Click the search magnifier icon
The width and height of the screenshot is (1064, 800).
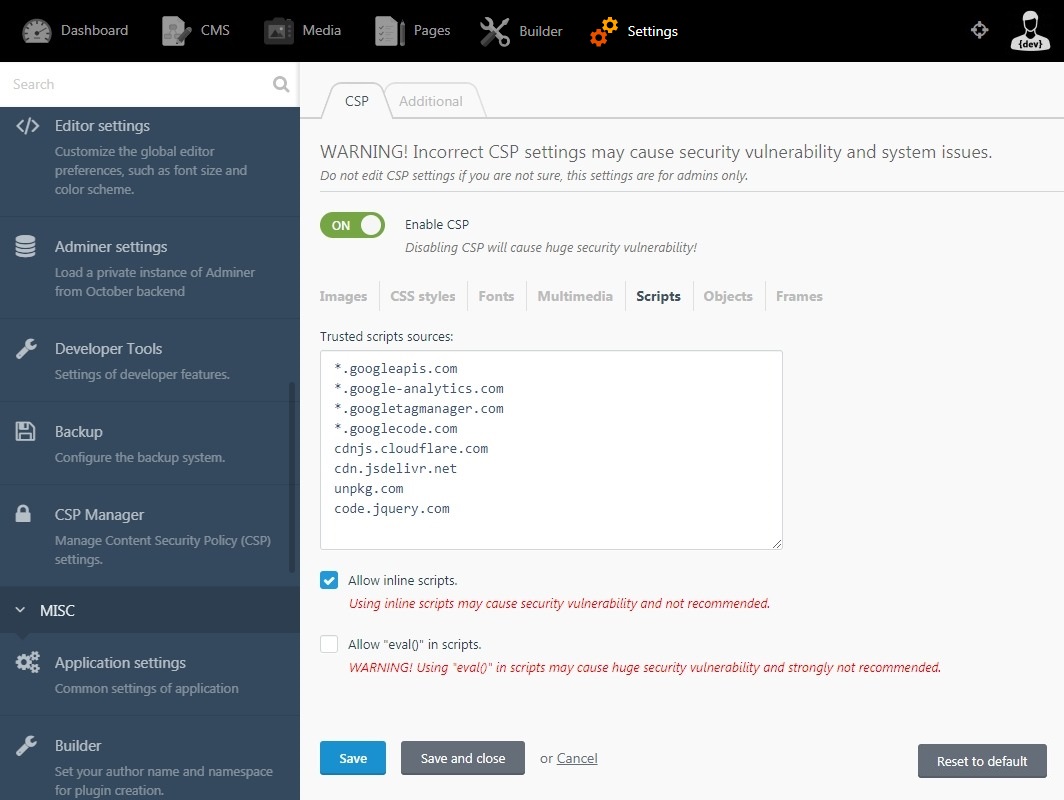pyautogui.click(x=281, y=84)
